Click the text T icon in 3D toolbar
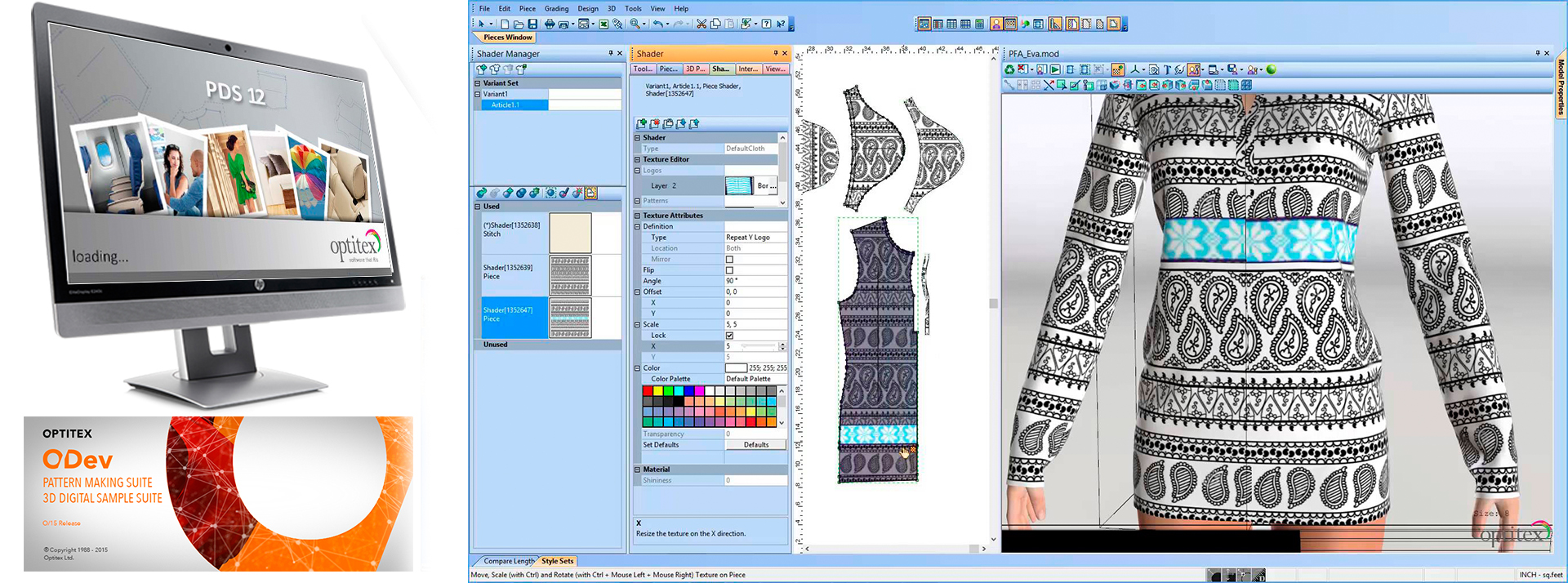 pos(1167,69)
